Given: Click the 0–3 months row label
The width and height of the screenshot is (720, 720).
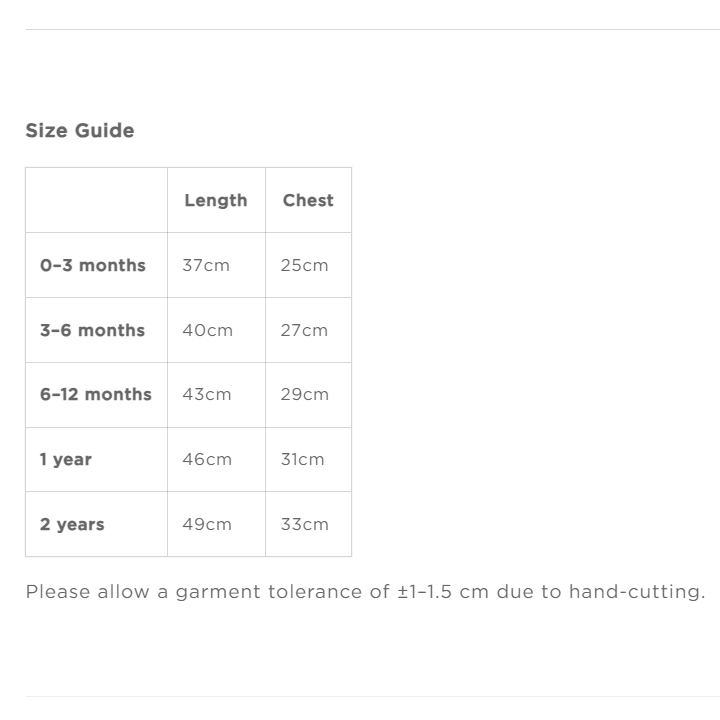Looking at the screenshot, I should [x=93, y=265].
